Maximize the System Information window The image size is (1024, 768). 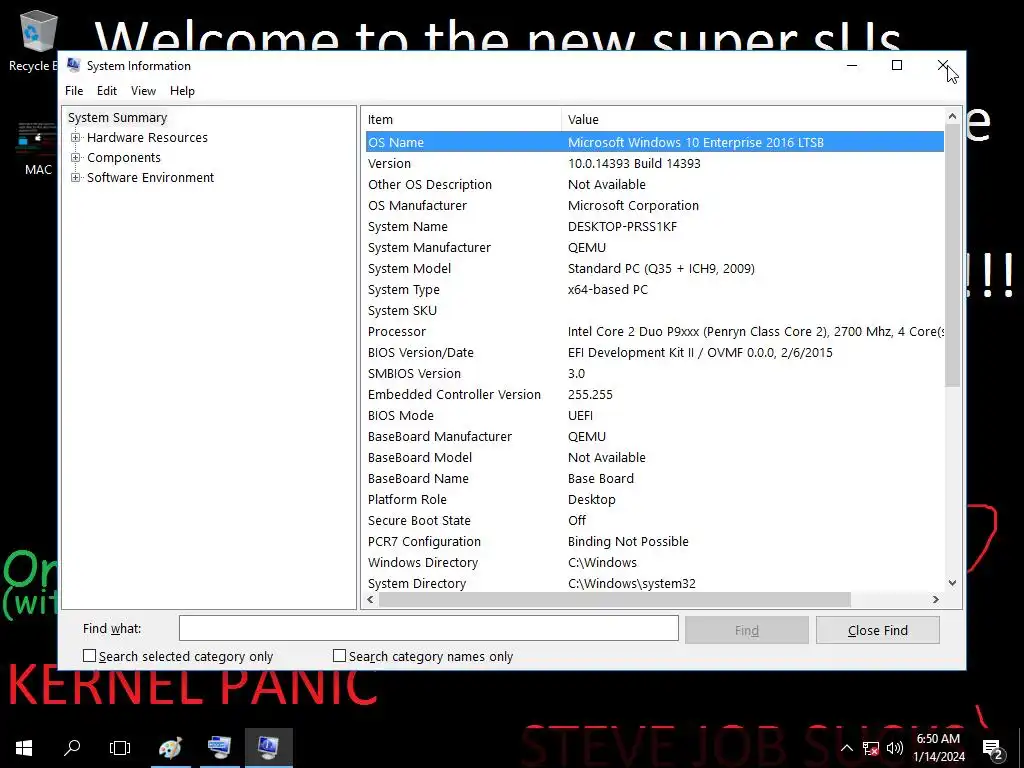[897, 65]
